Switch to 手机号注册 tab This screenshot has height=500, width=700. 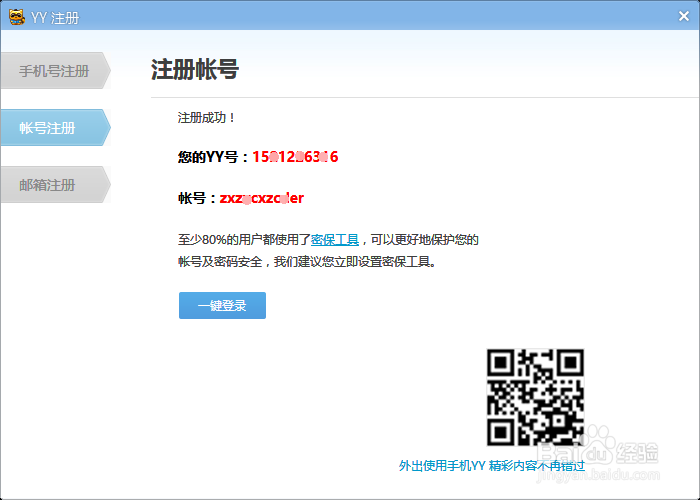pyautogui.click(x=55, y=71)
